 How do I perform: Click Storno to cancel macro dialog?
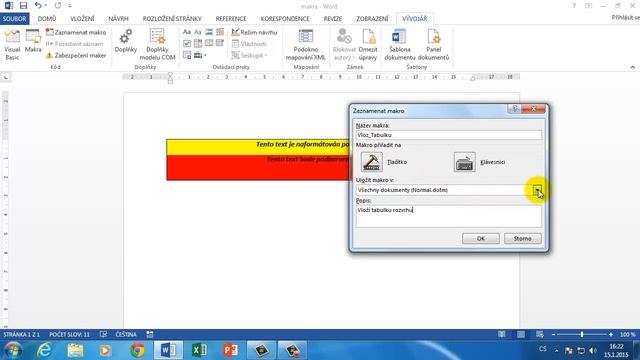(522, 238)
